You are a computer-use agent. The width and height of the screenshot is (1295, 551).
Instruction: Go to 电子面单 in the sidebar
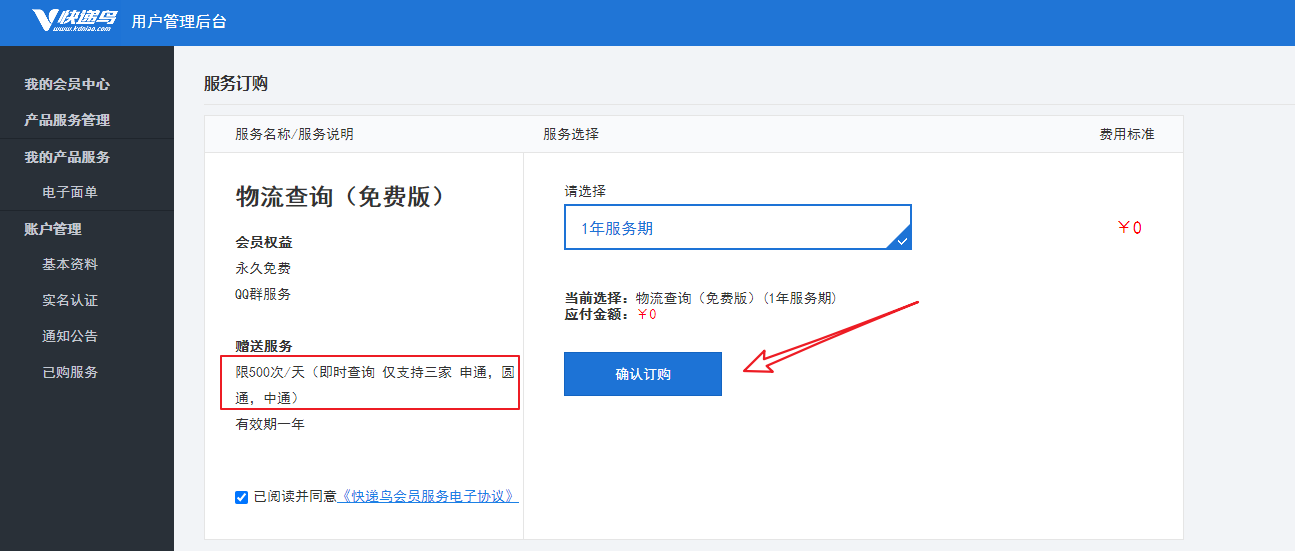pos(70,192)
